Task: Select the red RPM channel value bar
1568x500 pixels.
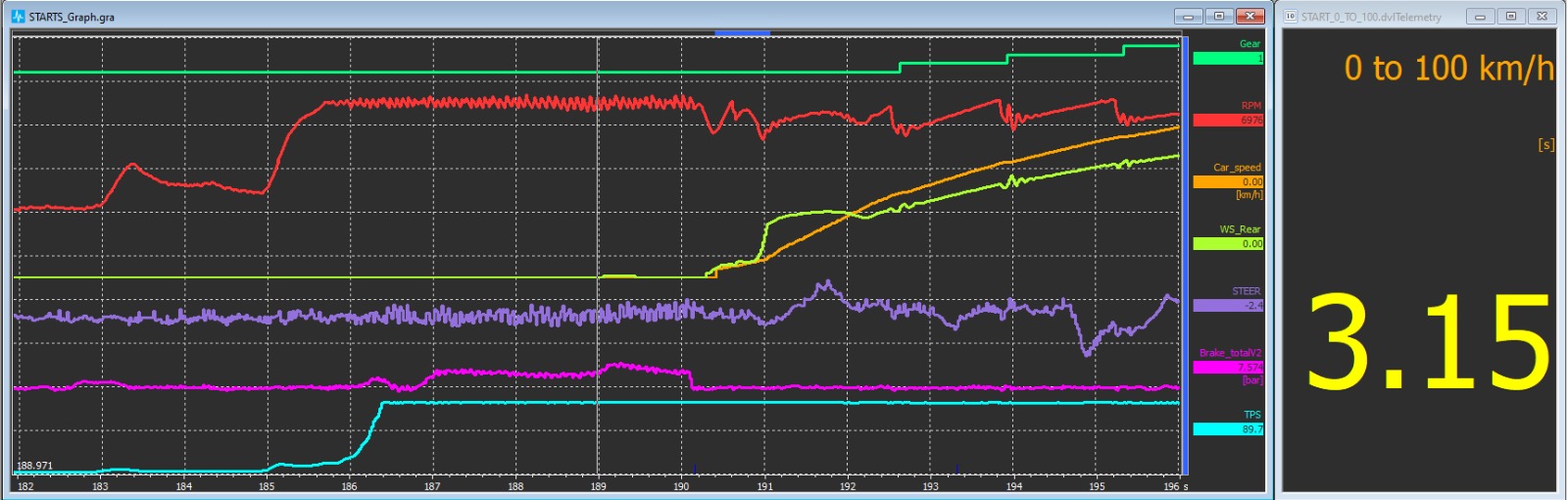Action: [1227, 121]
